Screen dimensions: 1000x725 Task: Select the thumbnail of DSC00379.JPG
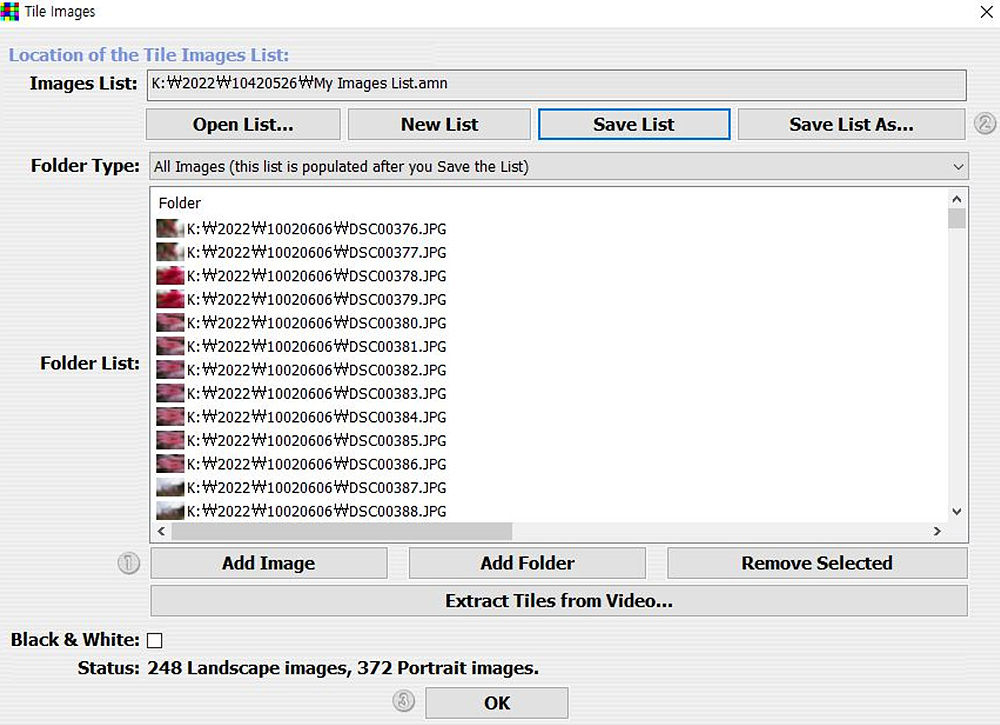(x=170, y=299)
